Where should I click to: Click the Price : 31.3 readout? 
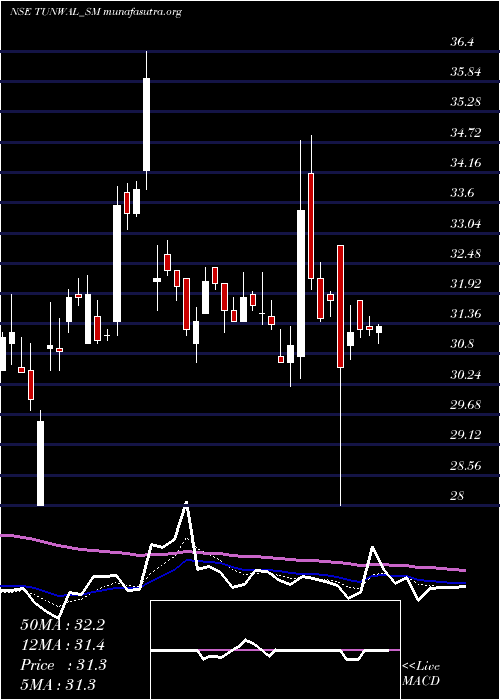(63, 665)
